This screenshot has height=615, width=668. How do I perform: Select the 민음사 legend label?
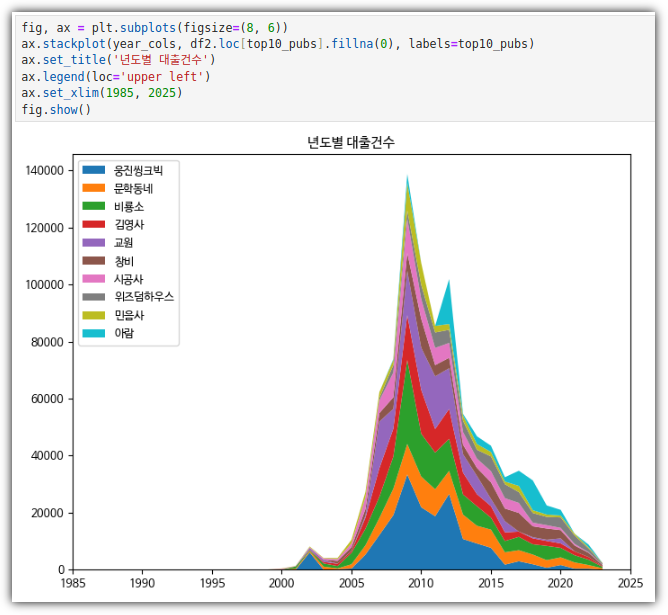pos(129,315)
